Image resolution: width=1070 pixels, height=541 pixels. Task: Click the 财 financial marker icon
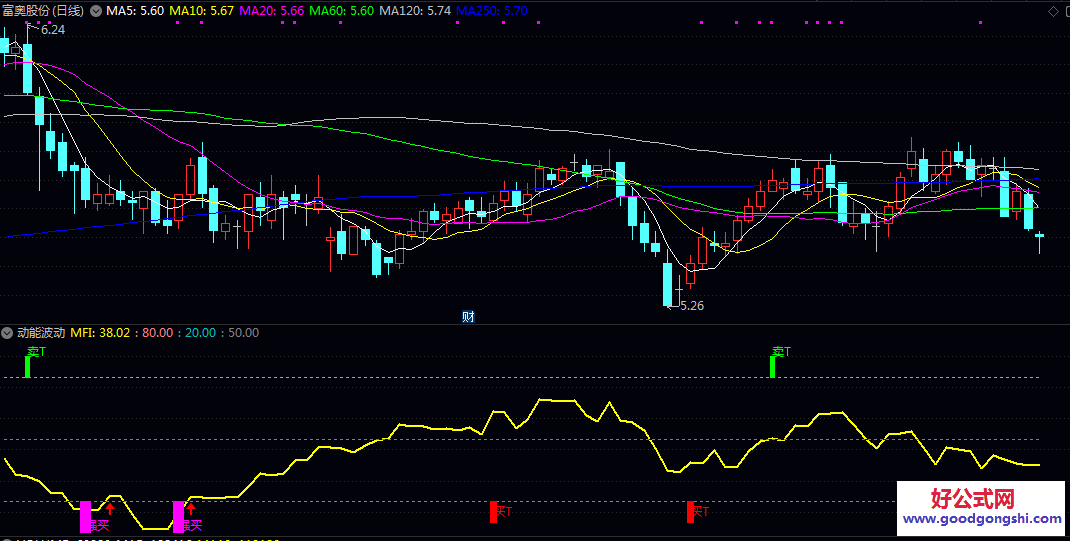tap(468, 317)
